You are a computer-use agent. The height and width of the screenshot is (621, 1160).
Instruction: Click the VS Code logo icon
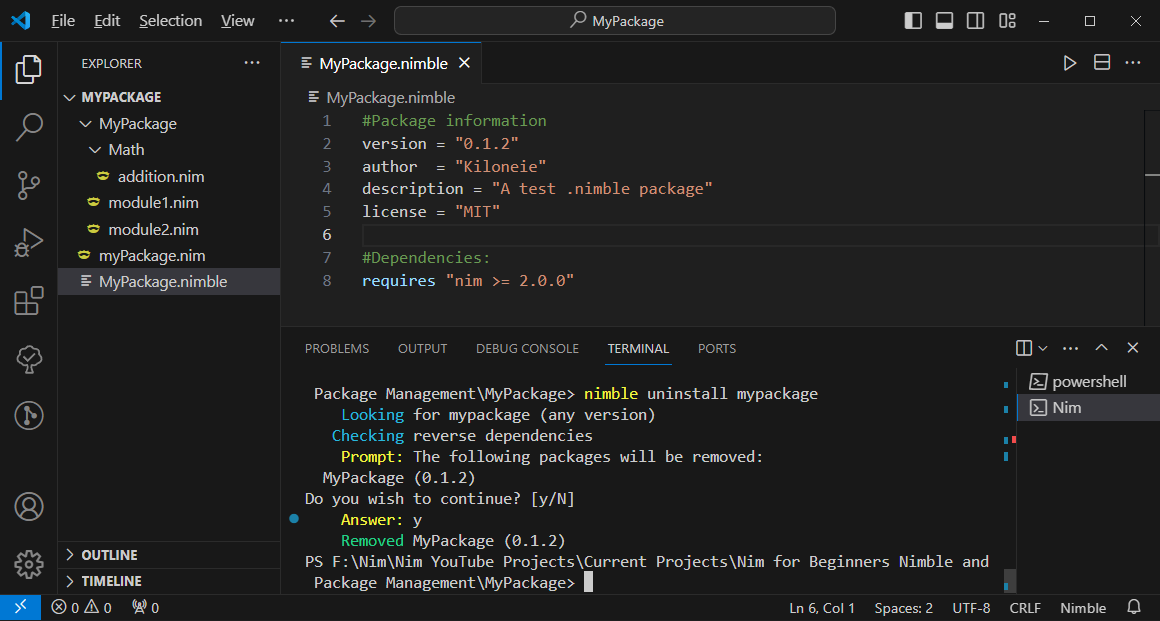[x=21, y=21]
